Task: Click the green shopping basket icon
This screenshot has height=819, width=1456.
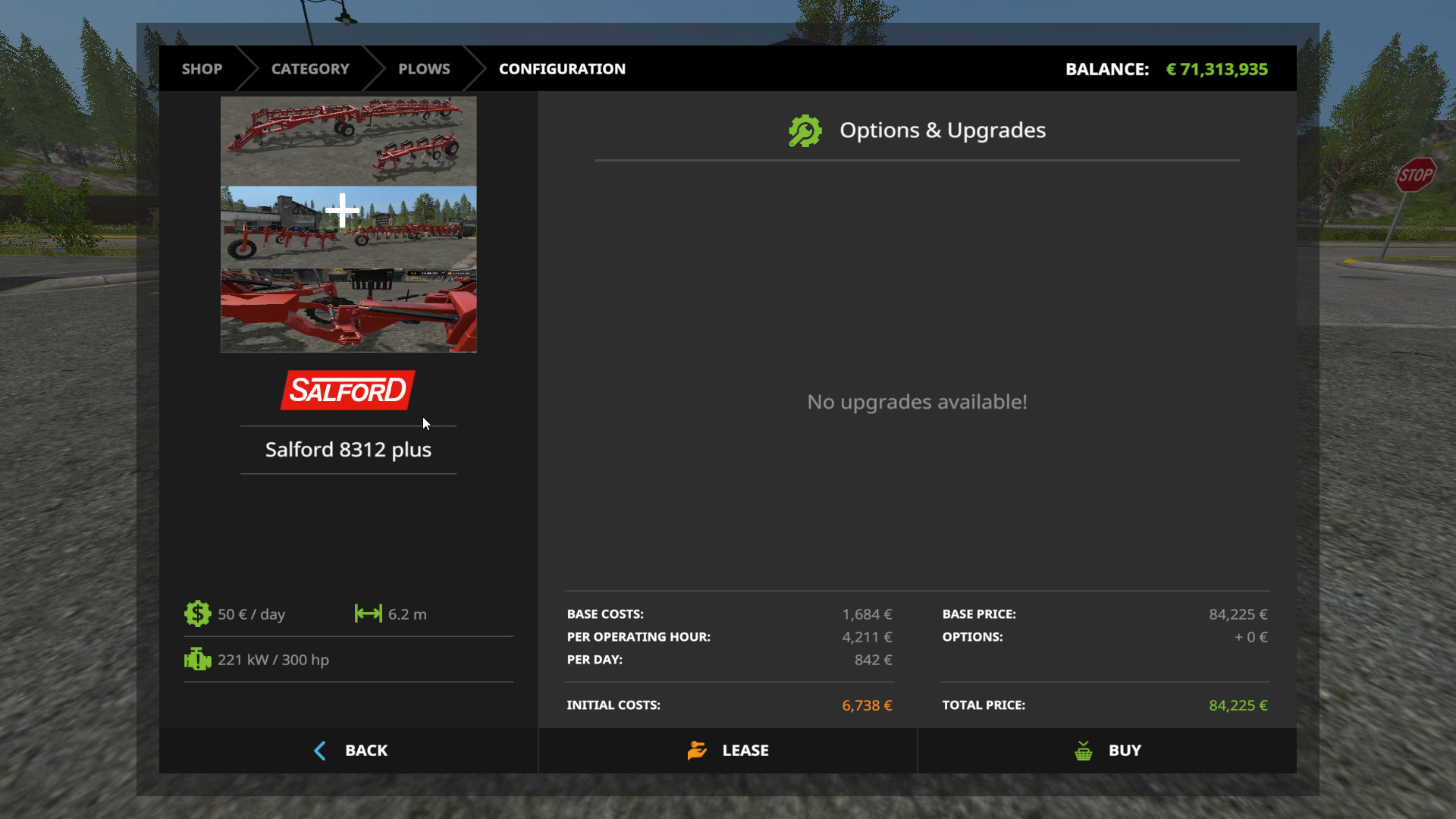Action: 1084,751
